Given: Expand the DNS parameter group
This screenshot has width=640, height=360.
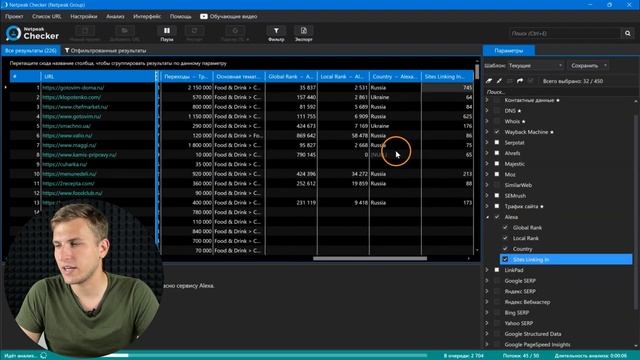Looking at the screenshot, I should click(487, 111).
